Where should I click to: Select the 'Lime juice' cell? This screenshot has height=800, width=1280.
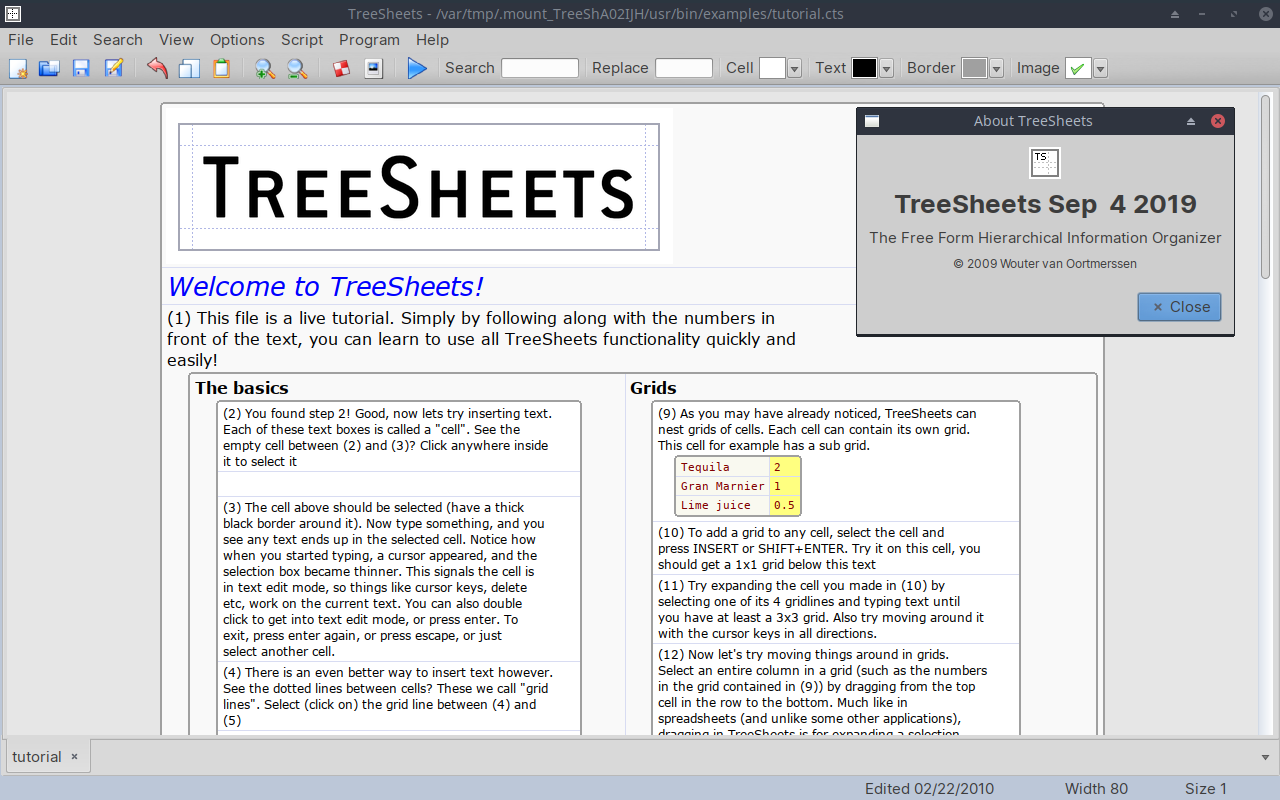[723, 505]
